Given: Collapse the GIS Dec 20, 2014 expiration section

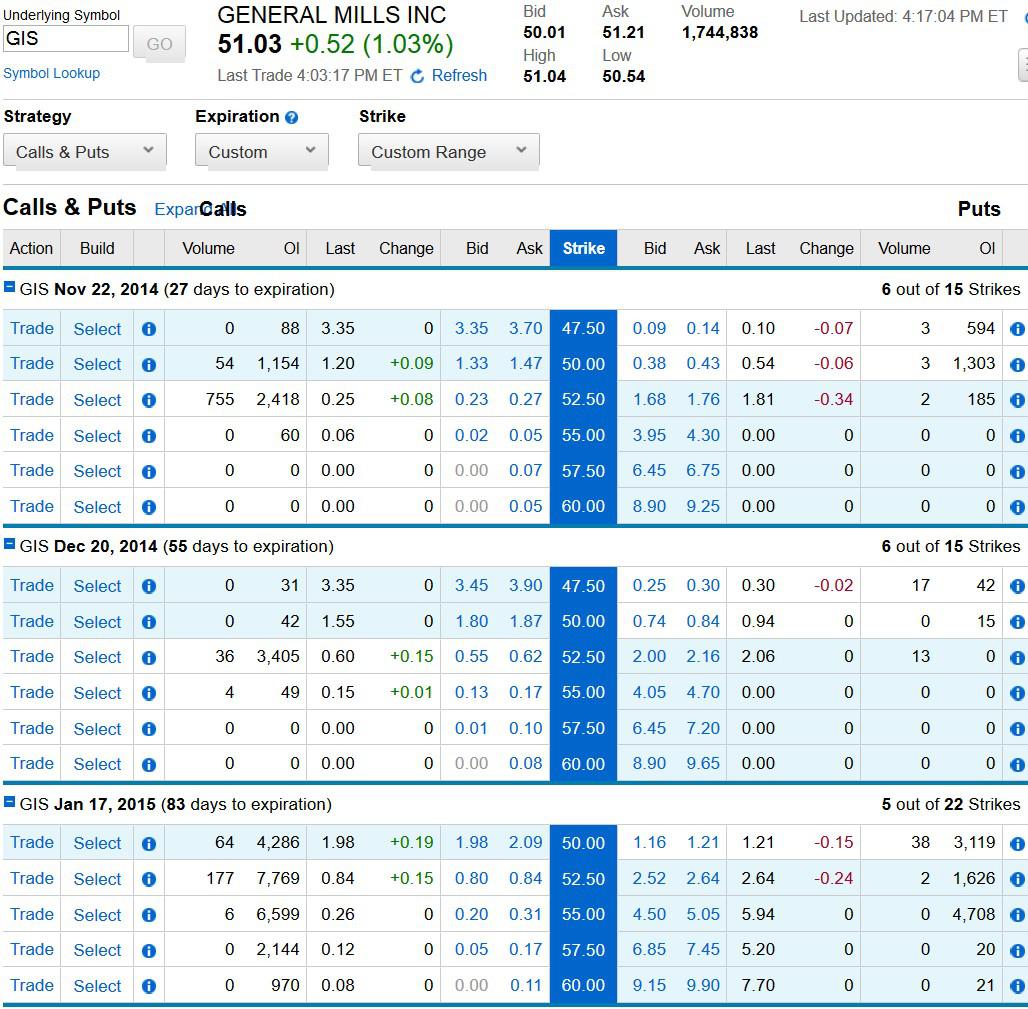Looking at the screenshot, I should (11, 547).
